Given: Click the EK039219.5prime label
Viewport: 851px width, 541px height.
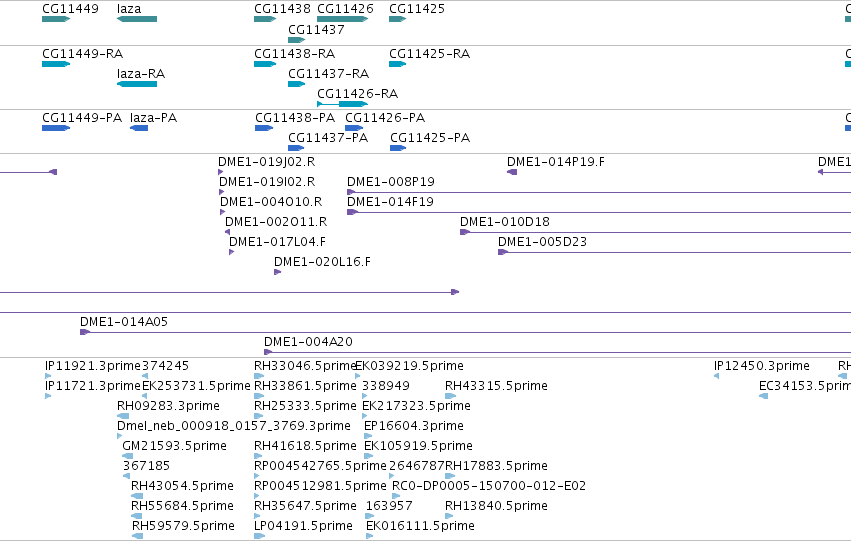Looking at the screenshot, I should (x=409, y=366).
